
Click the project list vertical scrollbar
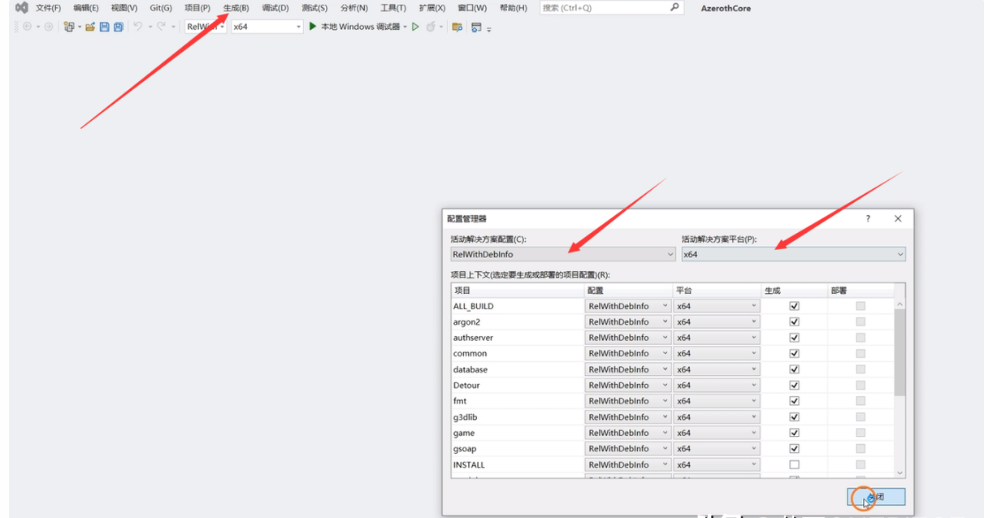(x=900, y=350)
